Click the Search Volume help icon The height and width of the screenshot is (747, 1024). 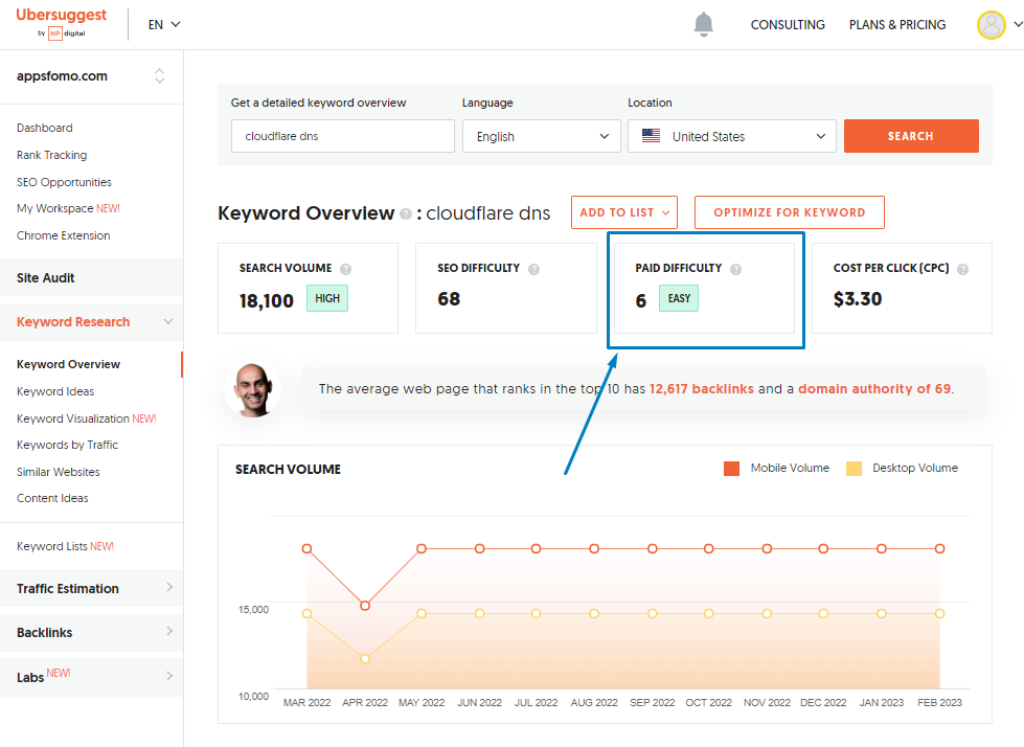pos(345,269)
